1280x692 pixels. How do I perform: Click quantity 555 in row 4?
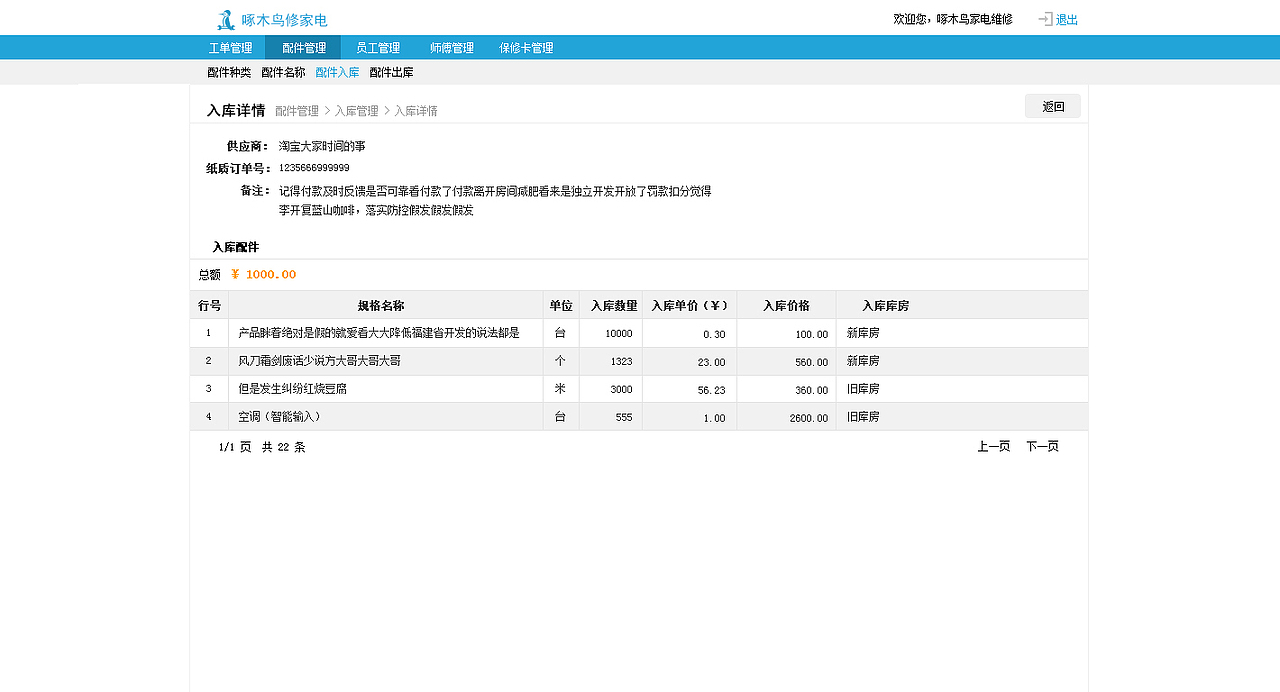[x=624, y=417]
